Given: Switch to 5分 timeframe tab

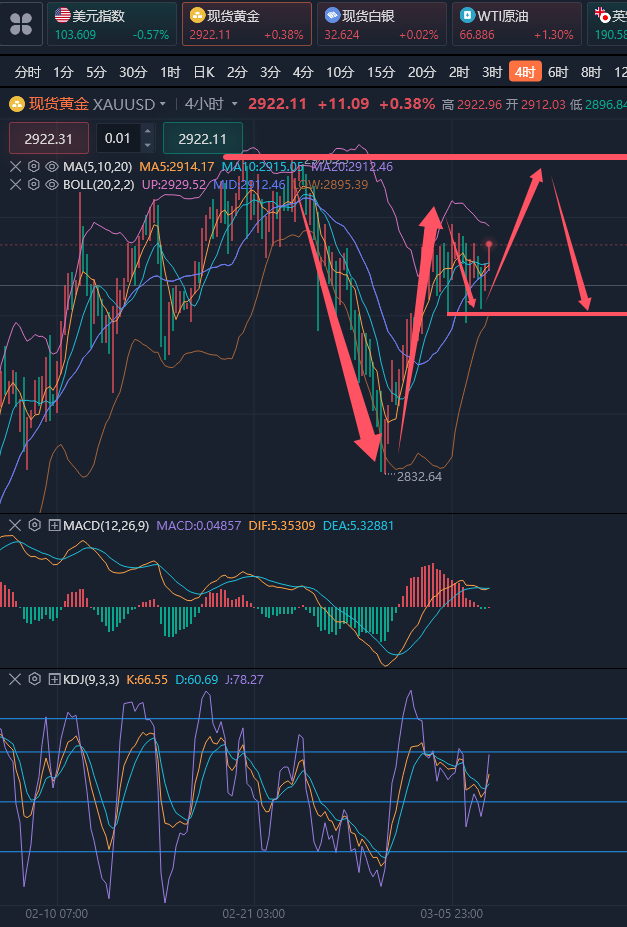Looking at the screenshot, I should tap(96, 73).
